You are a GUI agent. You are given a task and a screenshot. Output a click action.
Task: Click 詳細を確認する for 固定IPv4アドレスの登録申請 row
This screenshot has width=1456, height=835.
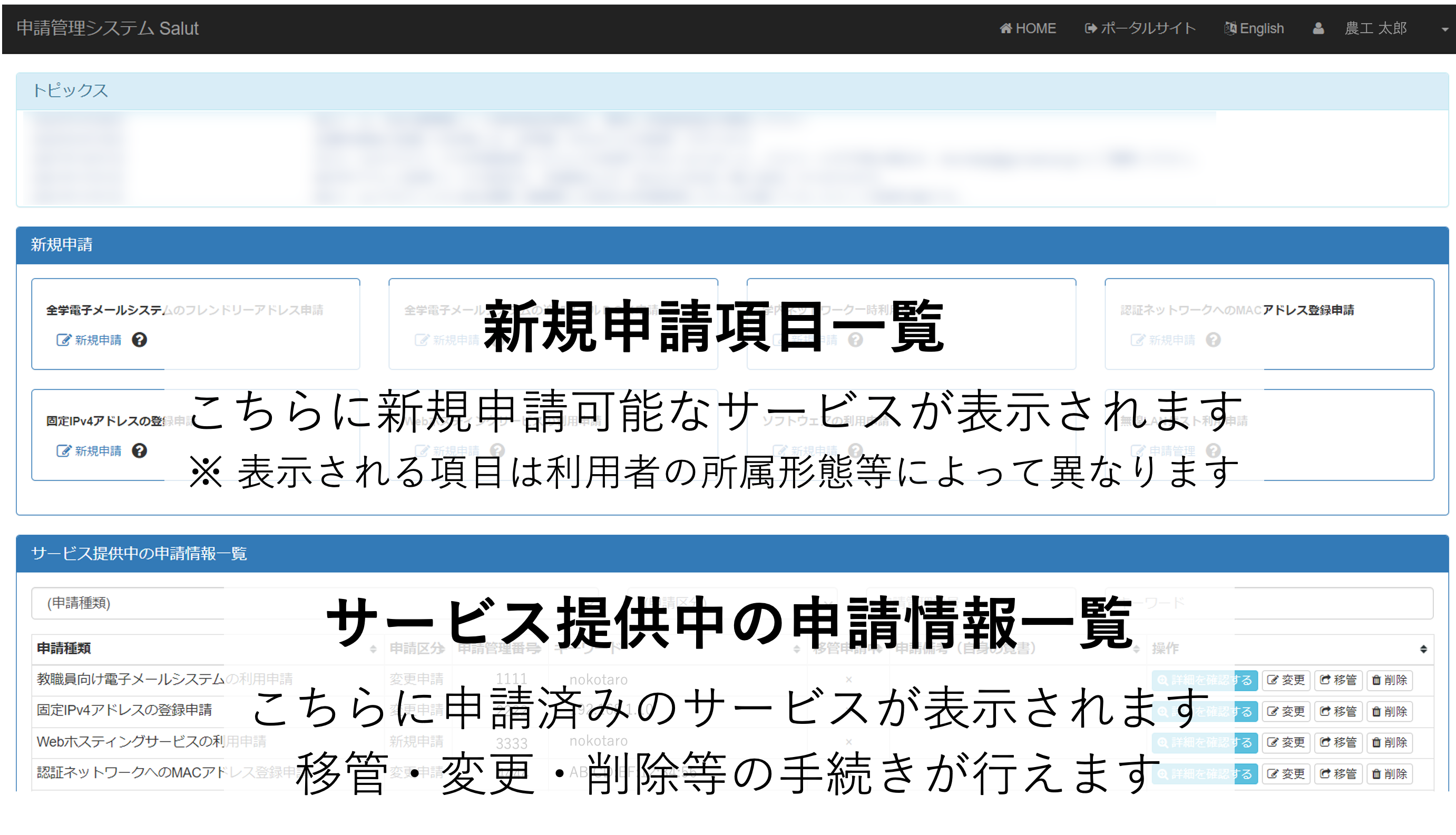(1205, 712)
